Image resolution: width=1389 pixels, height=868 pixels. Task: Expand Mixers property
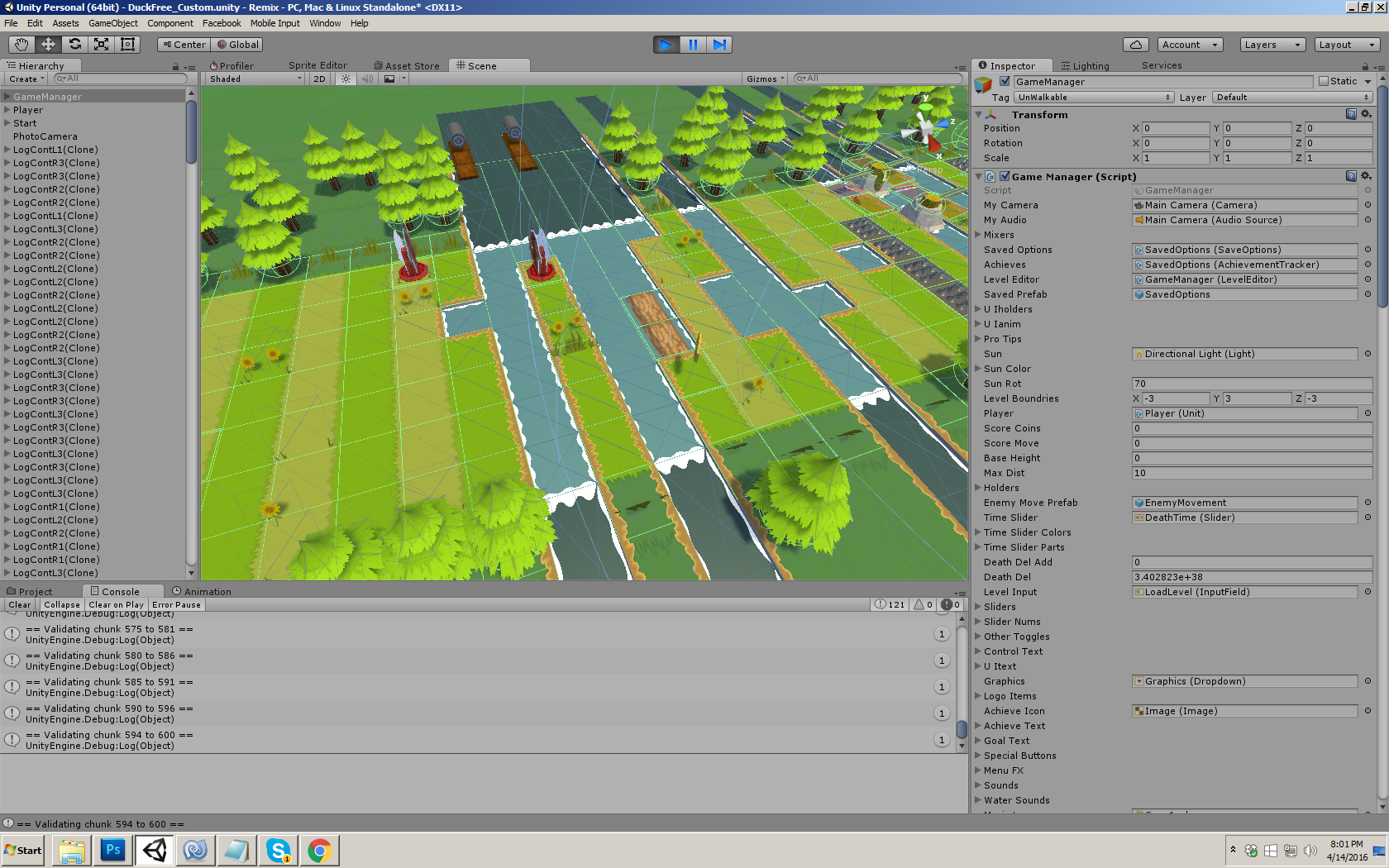point(978,235)
